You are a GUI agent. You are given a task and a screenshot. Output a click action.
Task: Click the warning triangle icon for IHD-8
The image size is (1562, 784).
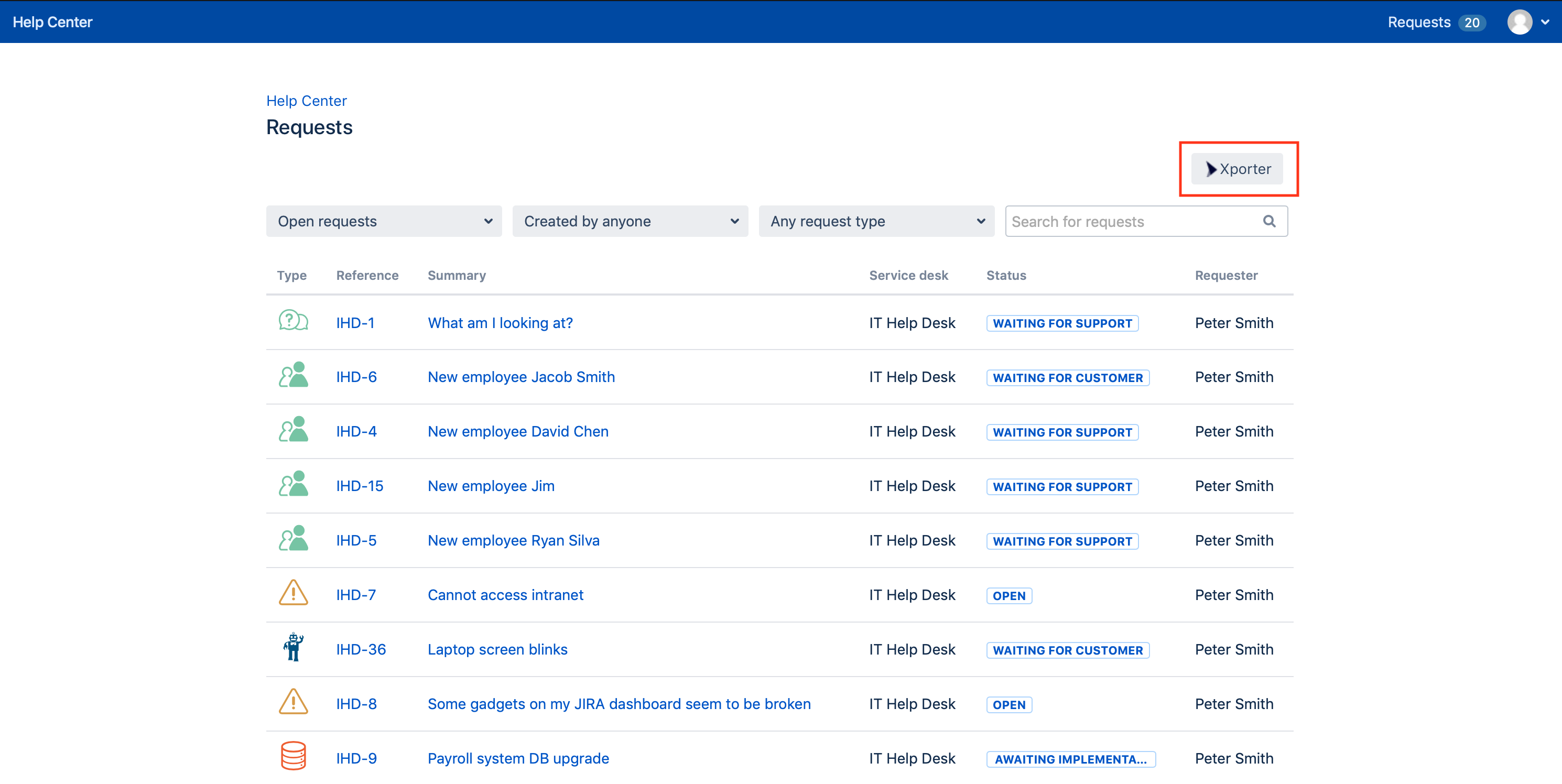coord(293,702)
